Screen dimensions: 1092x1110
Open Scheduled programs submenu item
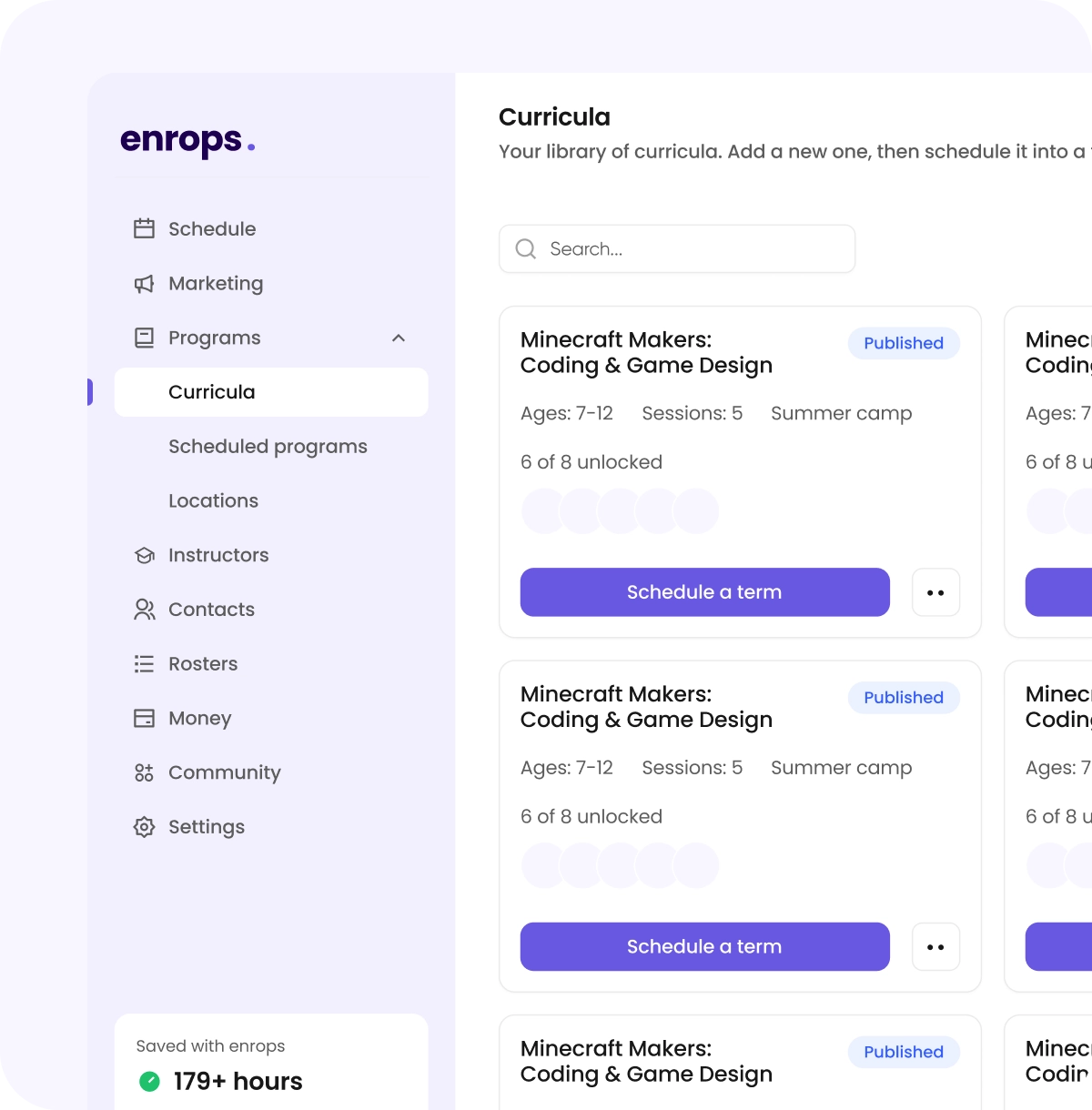[271, 447]
